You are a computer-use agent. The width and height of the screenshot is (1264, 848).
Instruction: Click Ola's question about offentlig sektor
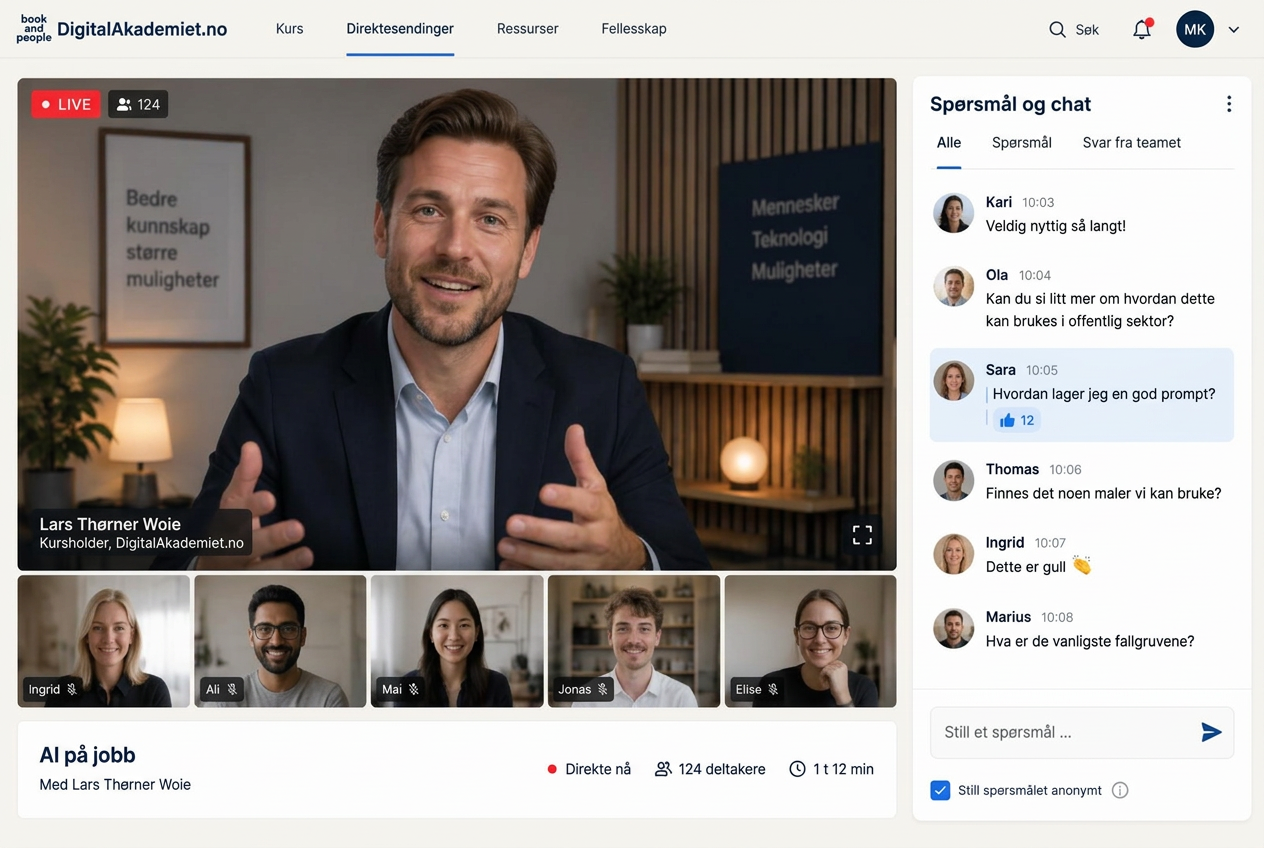pyautogui.click(x=1100, y=310)
